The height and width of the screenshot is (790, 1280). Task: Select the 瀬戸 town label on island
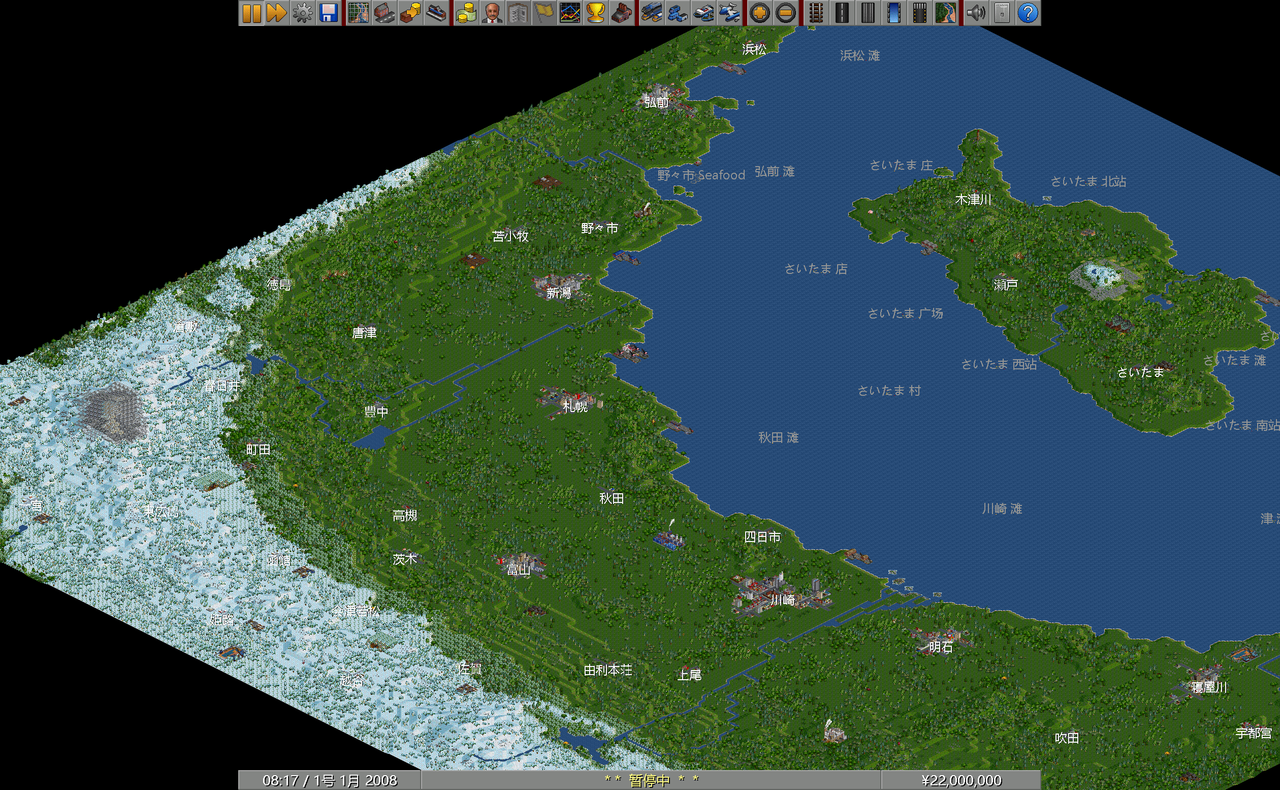coord(1005,285)
